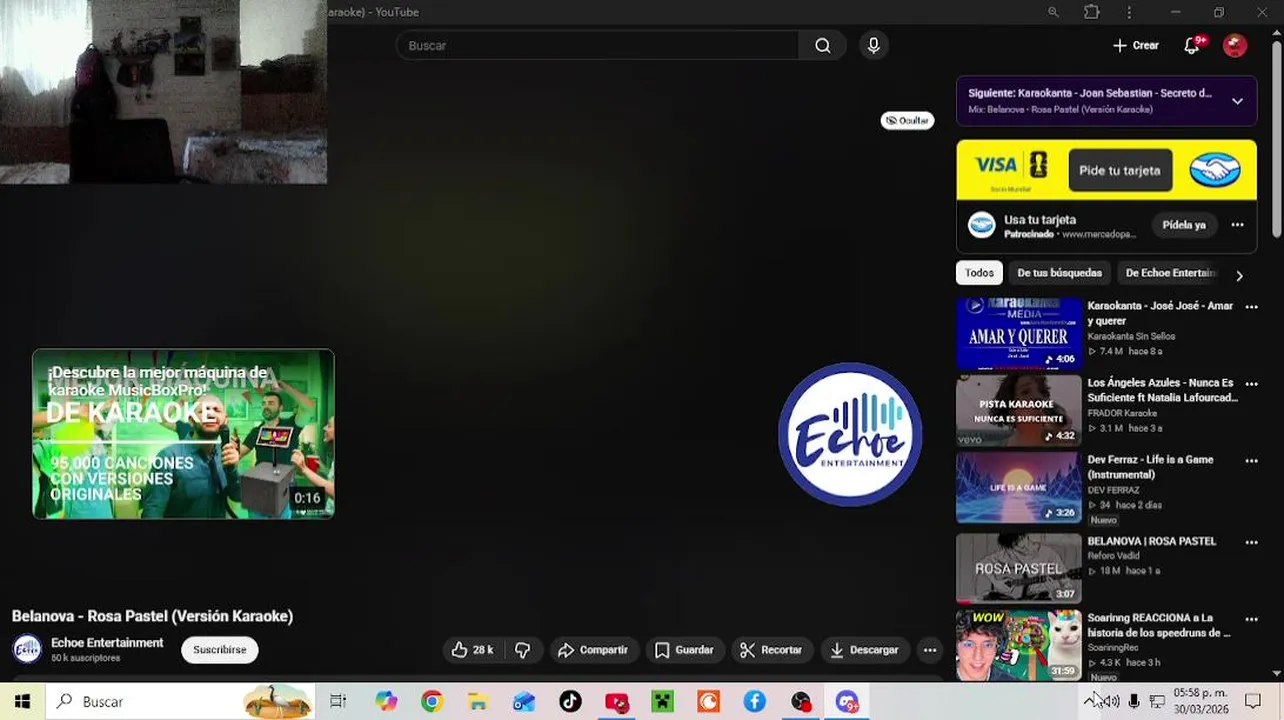
Task: Open Life is a Game thumbnail
Action: pos(1018,487)
